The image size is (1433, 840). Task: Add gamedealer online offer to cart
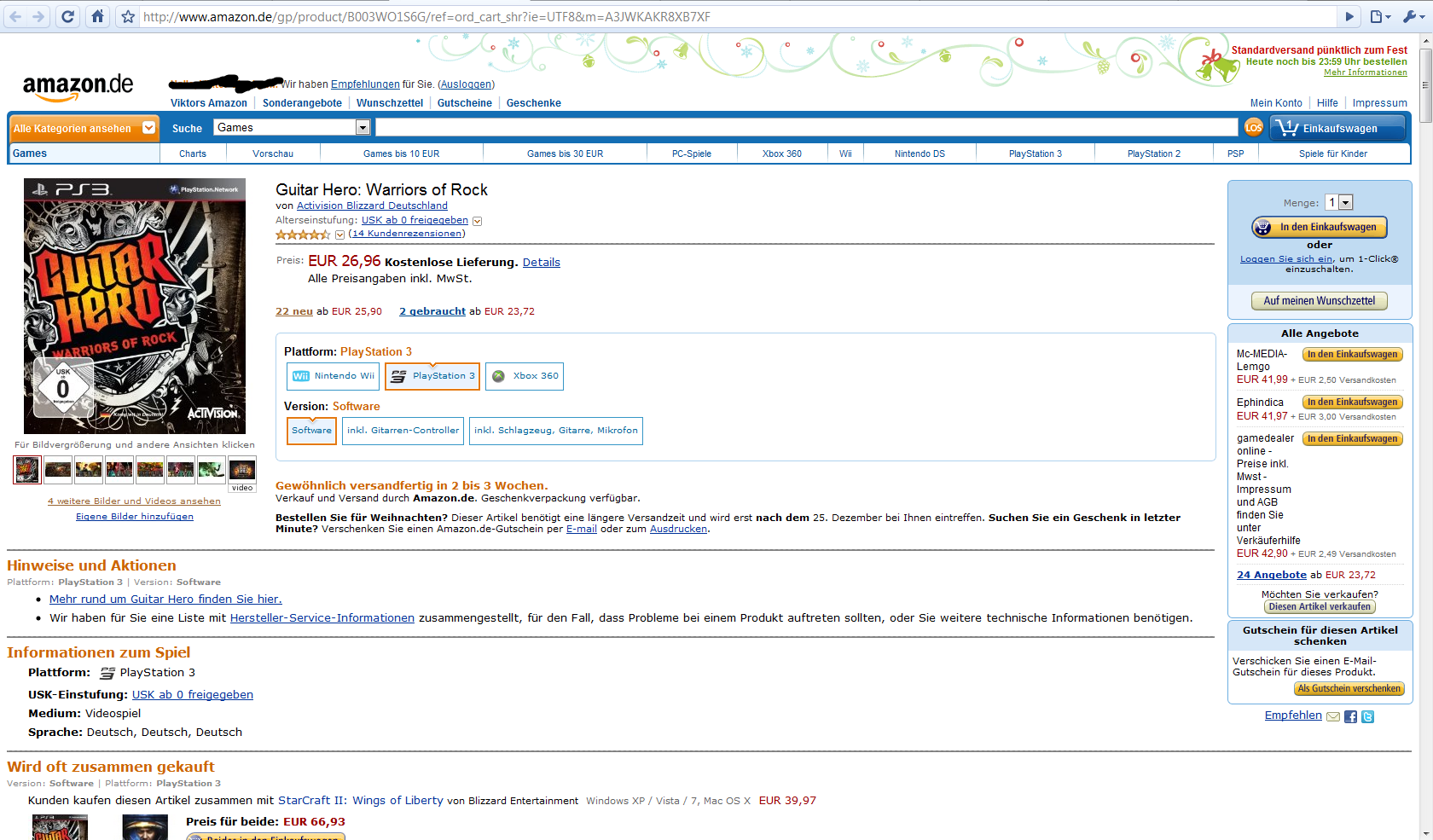1353,438
